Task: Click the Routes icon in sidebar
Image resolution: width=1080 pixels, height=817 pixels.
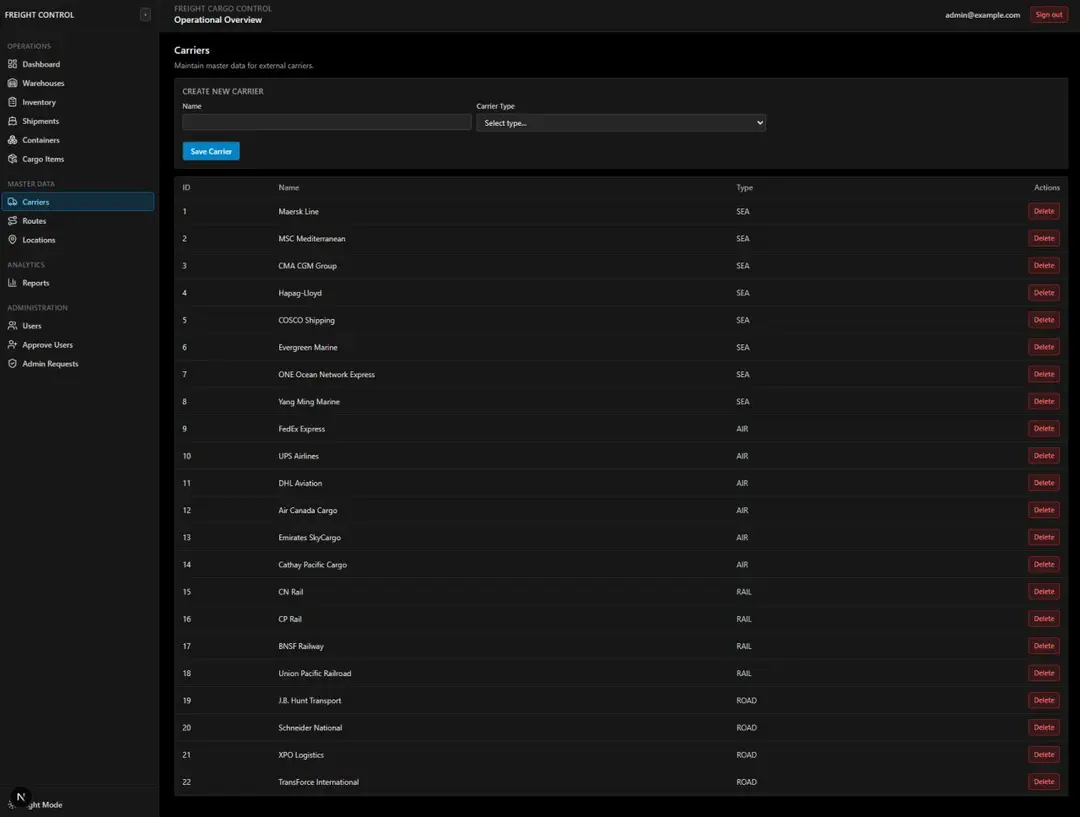Action: point(12,220)
